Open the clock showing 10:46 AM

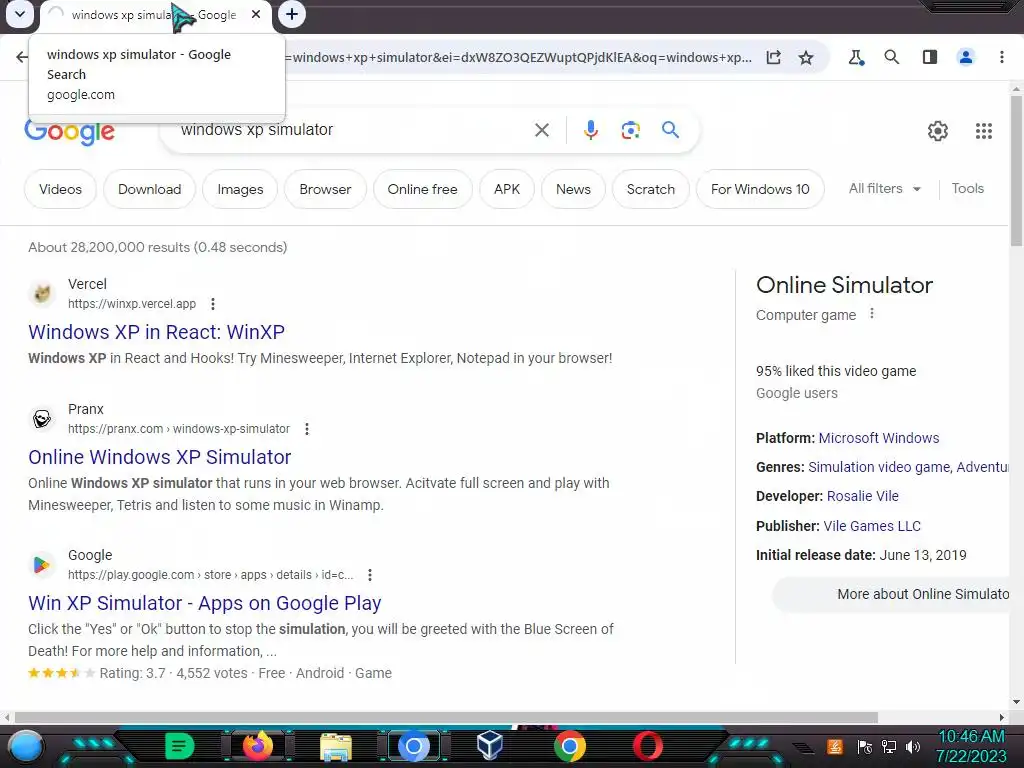pyautogui.click(x=971, y=746)
